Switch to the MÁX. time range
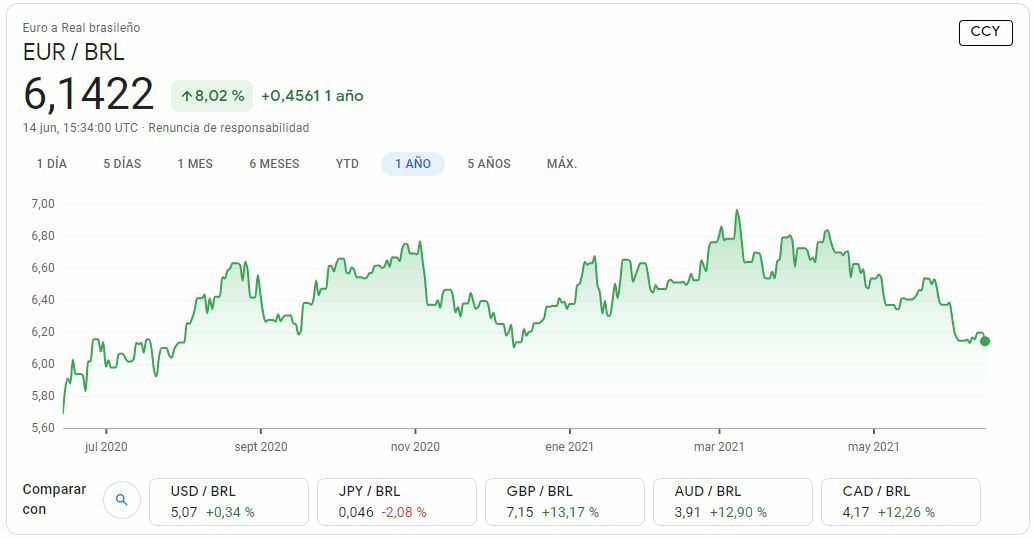 tap(562, 164)
